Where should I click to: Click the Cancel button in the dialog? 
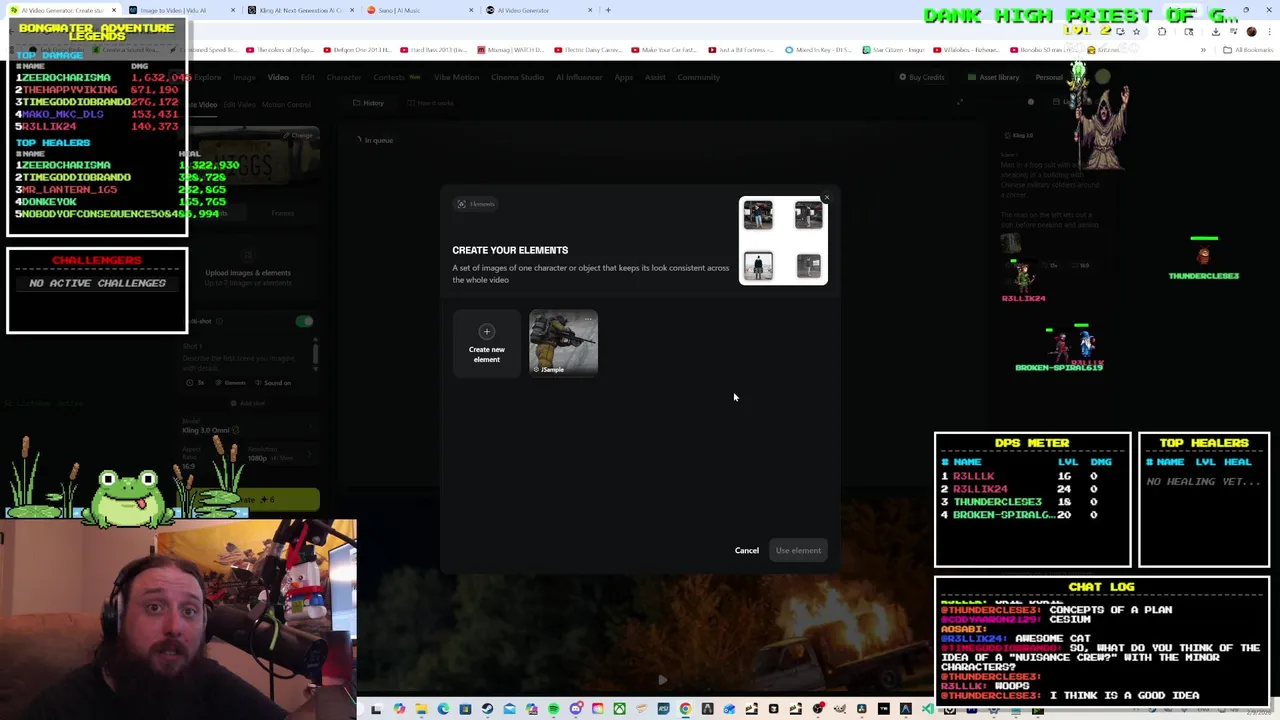pyautogui.click(x=747, y=550)
